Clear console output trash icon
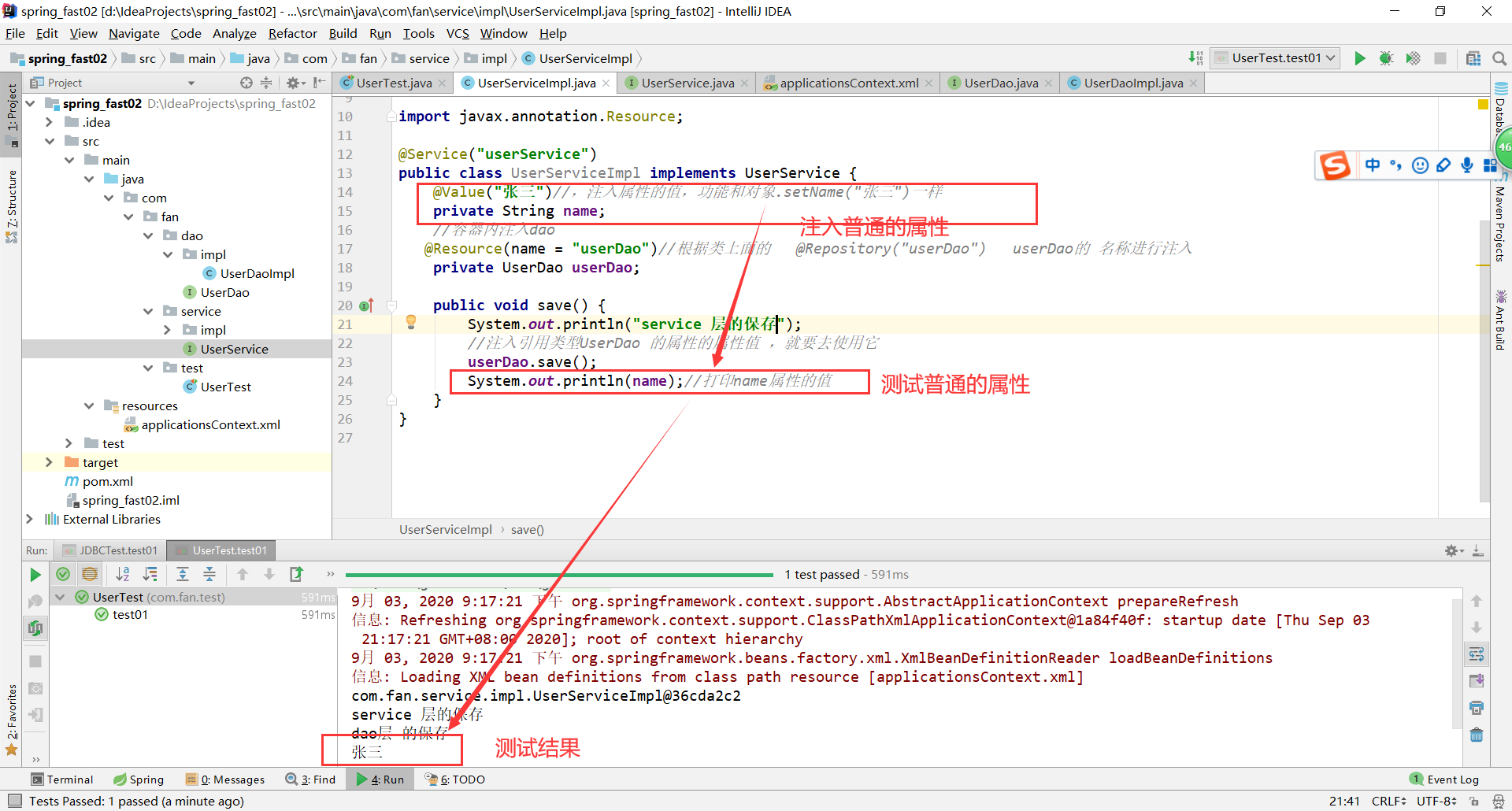The image size is (1512, 811). coord(1477,735)
